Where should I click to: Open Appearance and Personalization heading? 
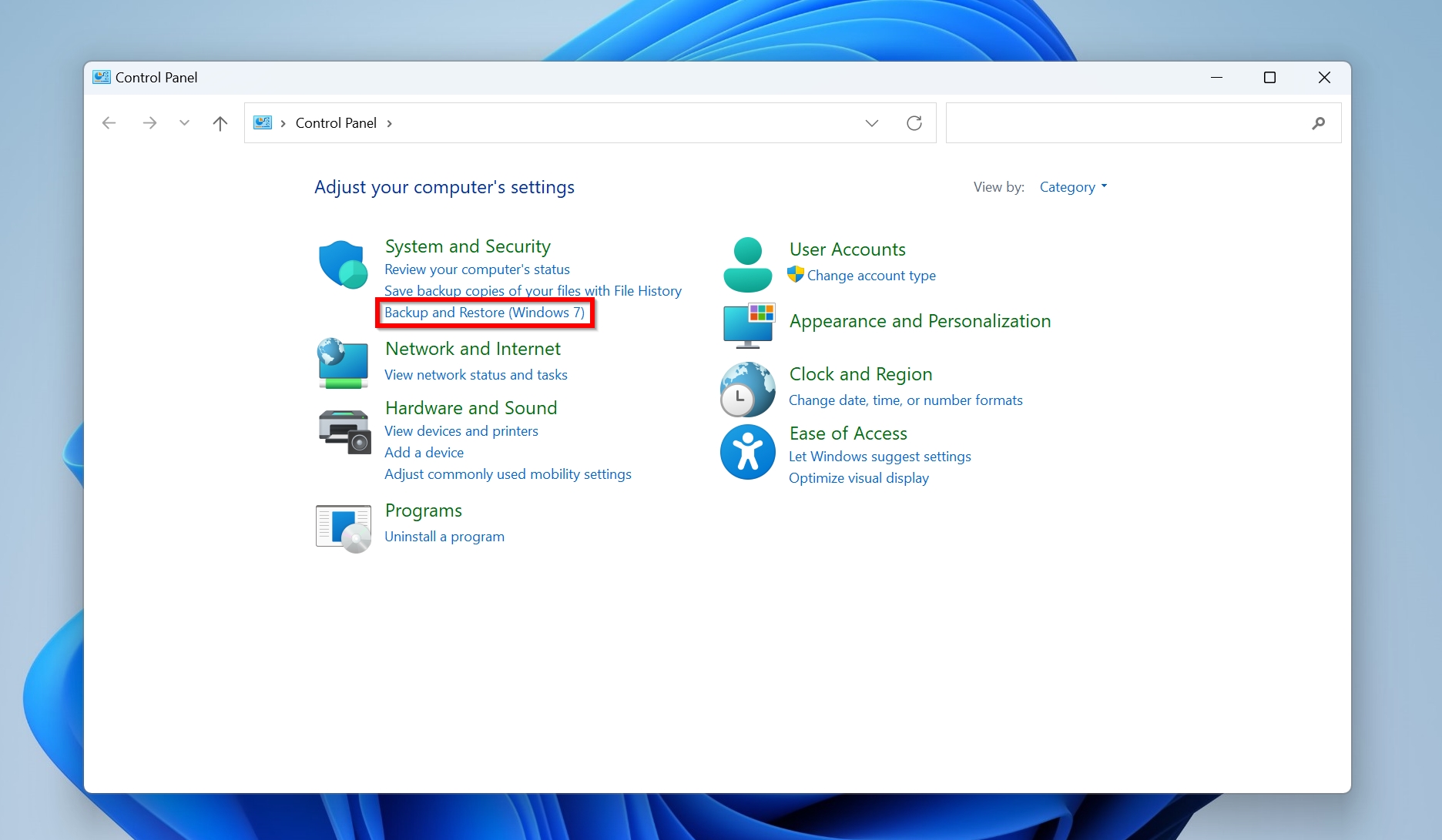coord(920,321)
